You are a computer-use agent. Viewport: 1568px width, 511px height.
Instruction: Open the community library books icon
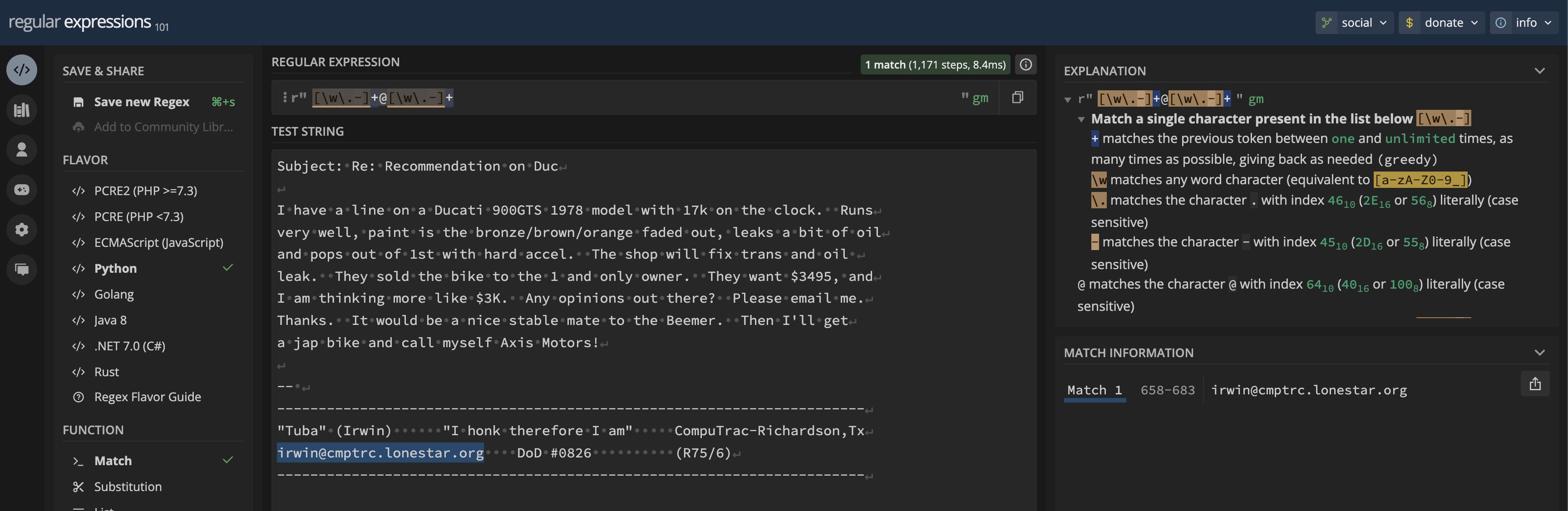pos(22,110)
